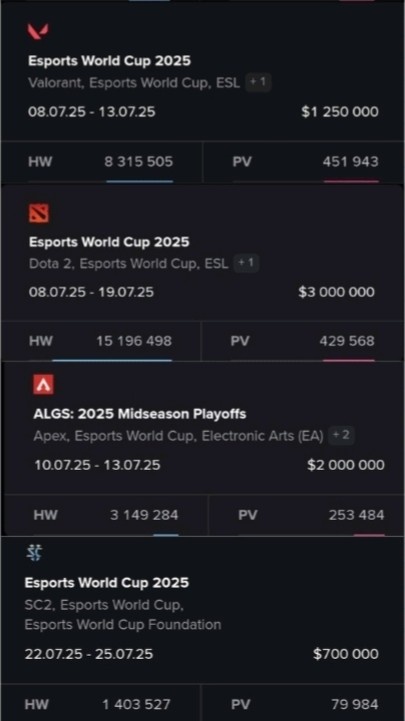Select the HW 15 196 498 stat cell

tap(101, 341)
